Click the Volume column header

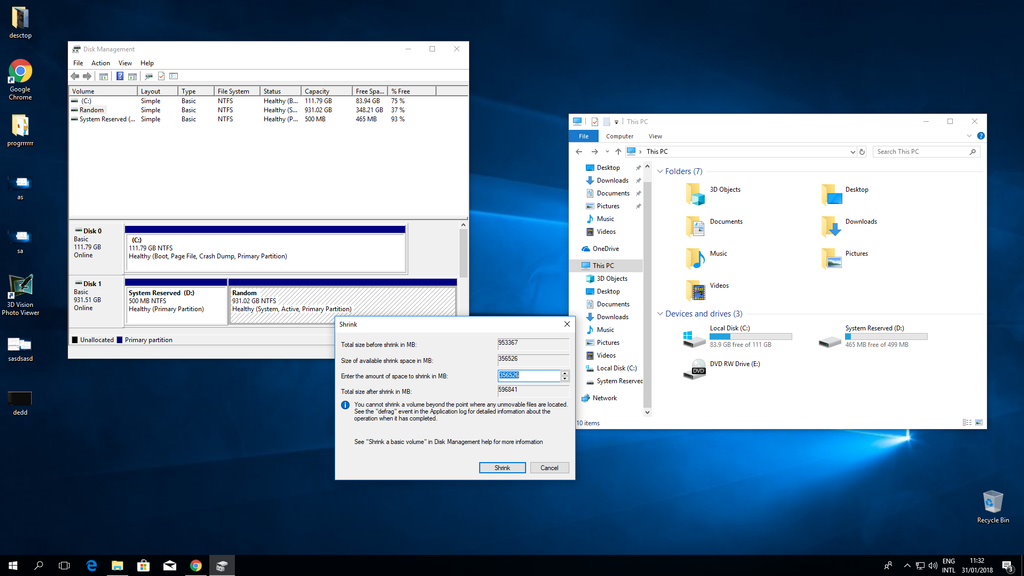pos(103,91)
